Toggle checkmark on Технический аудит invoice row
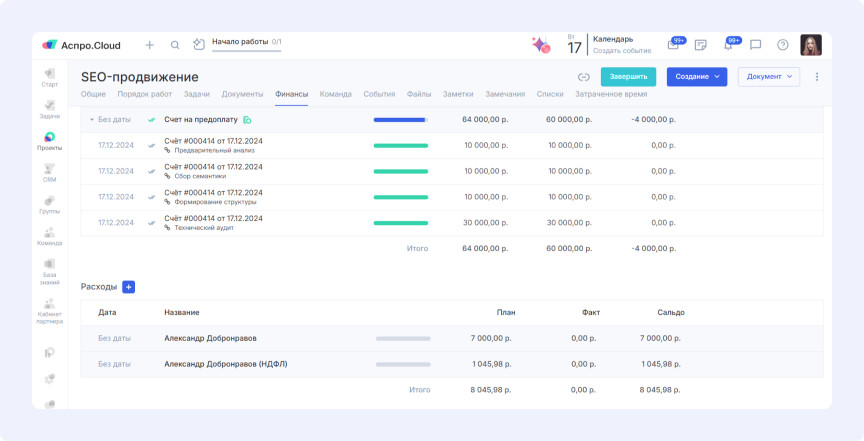Viewport: 864px width, 441px height. click(152, 223)
